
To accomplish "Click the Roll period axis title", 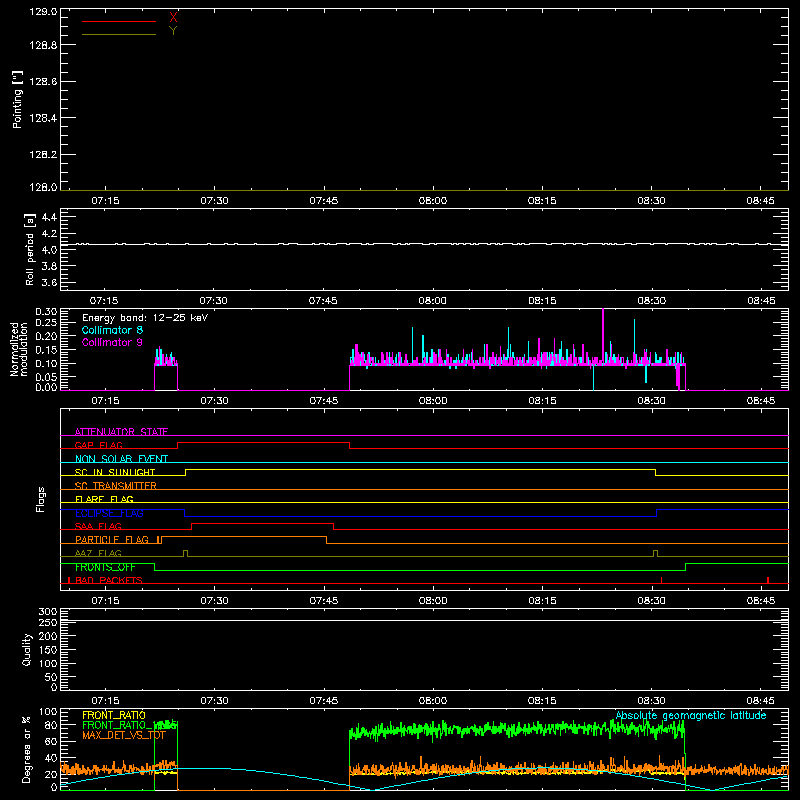I will click(x=29, y=249).
